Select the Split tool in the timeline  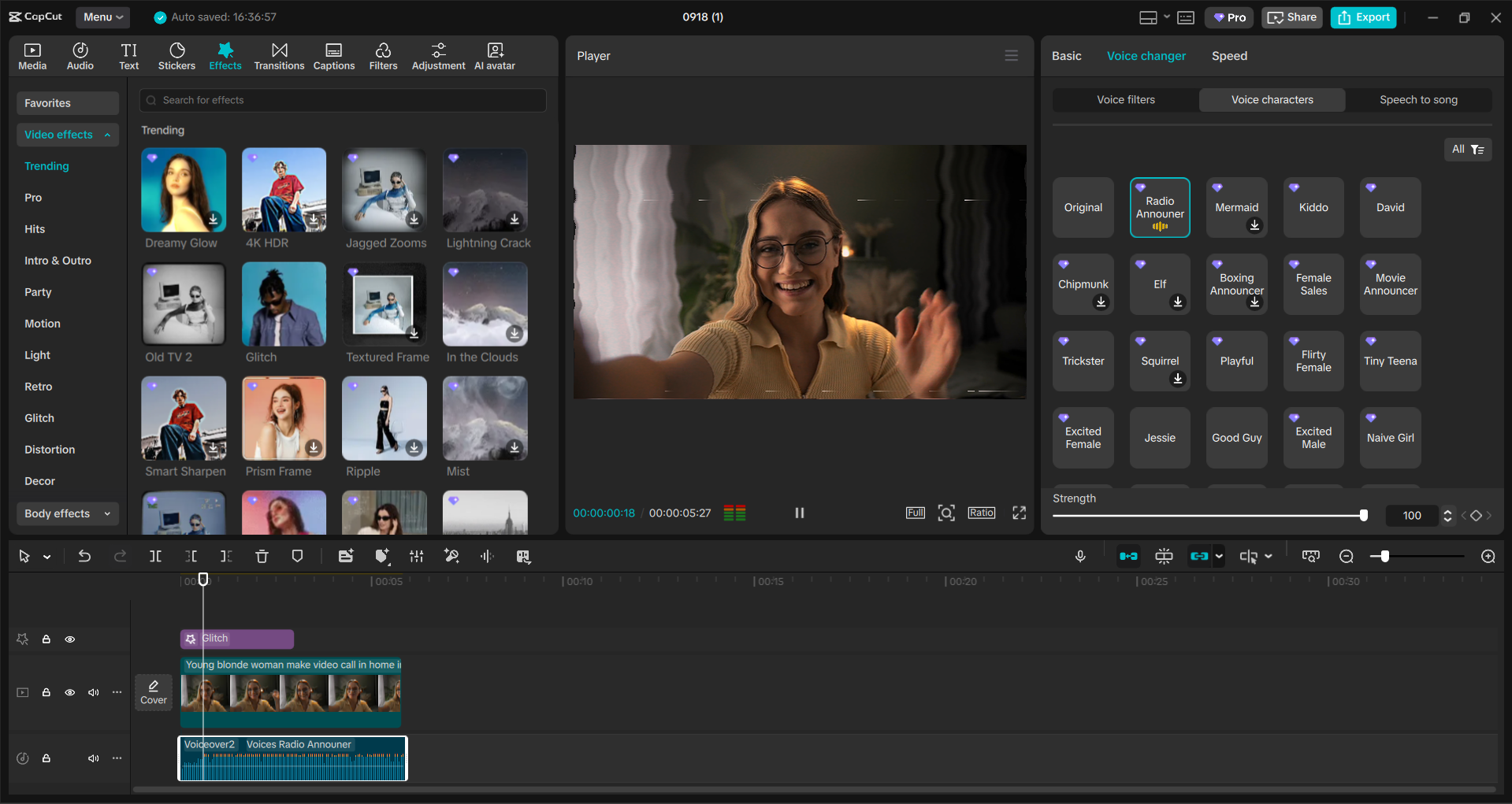click(155, 556)
